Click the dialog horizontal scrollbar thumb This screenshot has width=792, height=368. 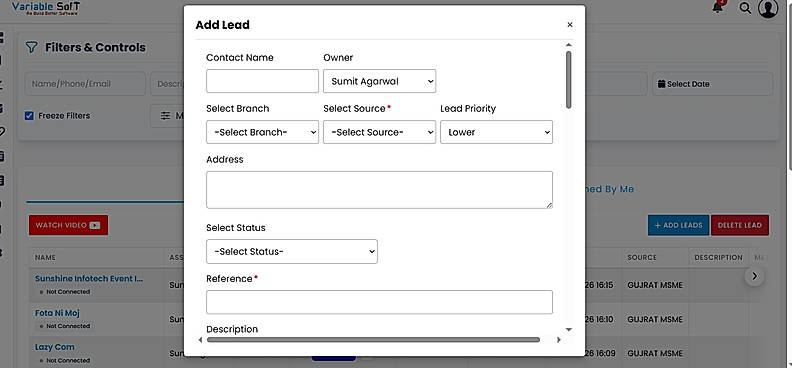click(x=373, y=340)
